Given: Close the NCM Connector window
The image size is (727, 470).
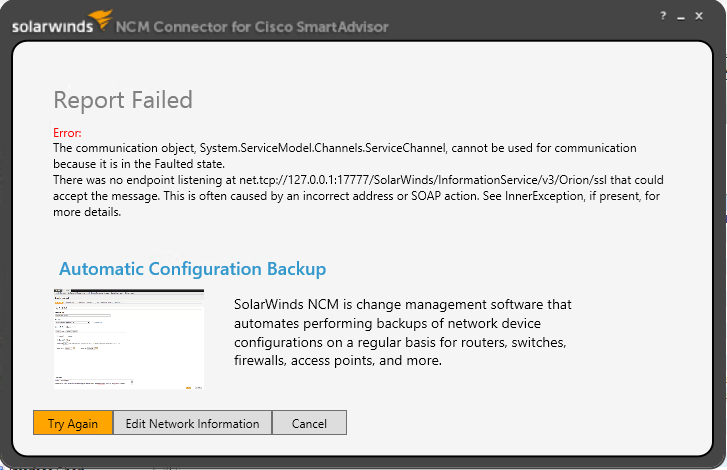Looking at the screenshot, I should click(702, 17).
